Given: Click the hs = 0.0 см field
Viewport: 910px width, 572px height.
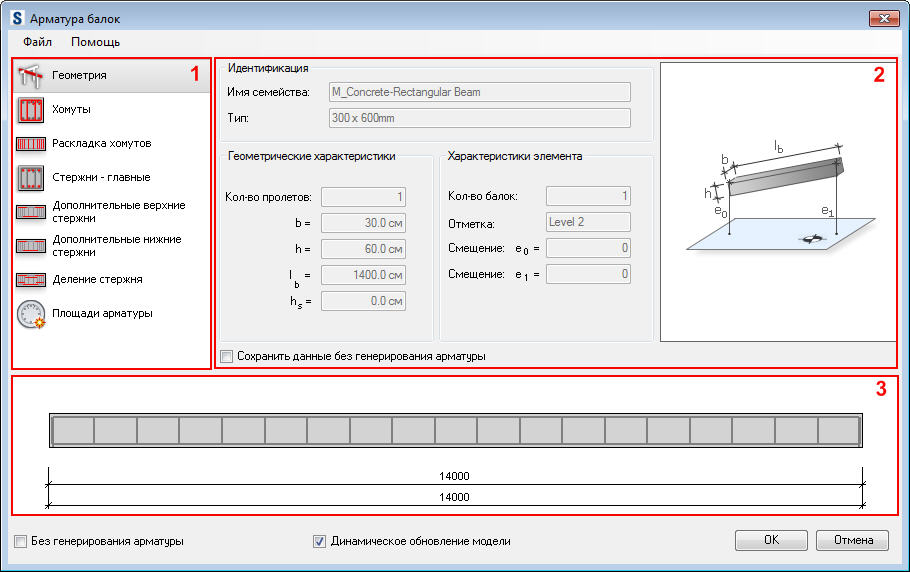Looking at the screenshot, I should pos(363,301).
